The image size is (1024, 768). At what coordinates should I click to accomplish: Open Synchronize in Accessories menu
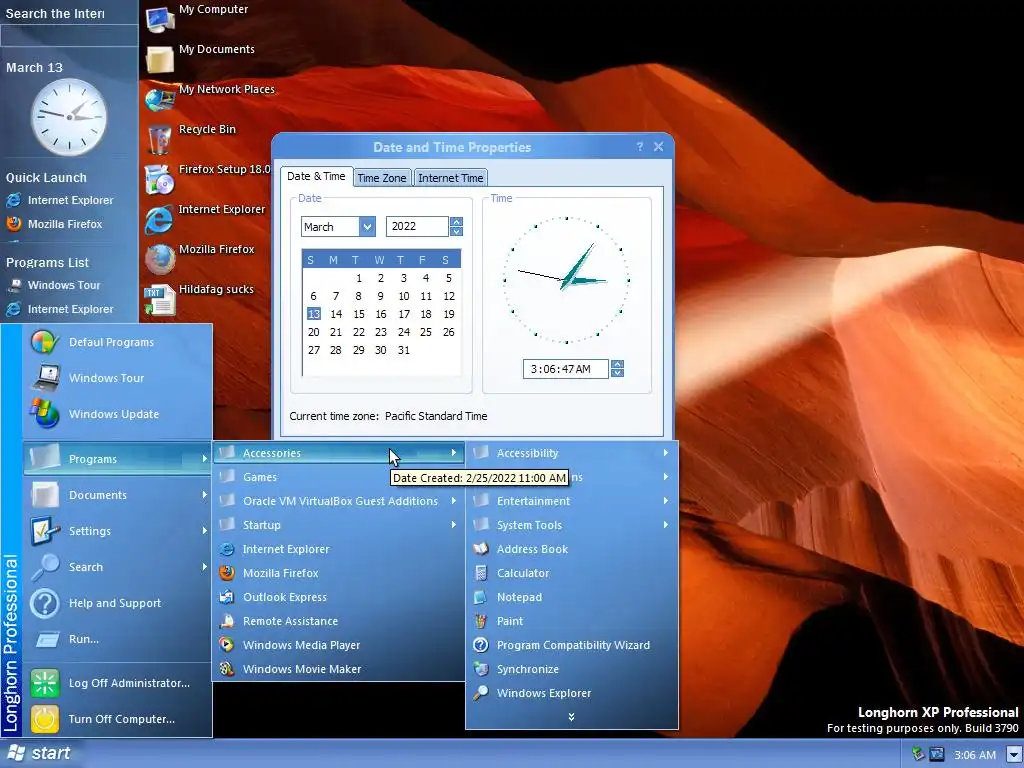point(571,669)
